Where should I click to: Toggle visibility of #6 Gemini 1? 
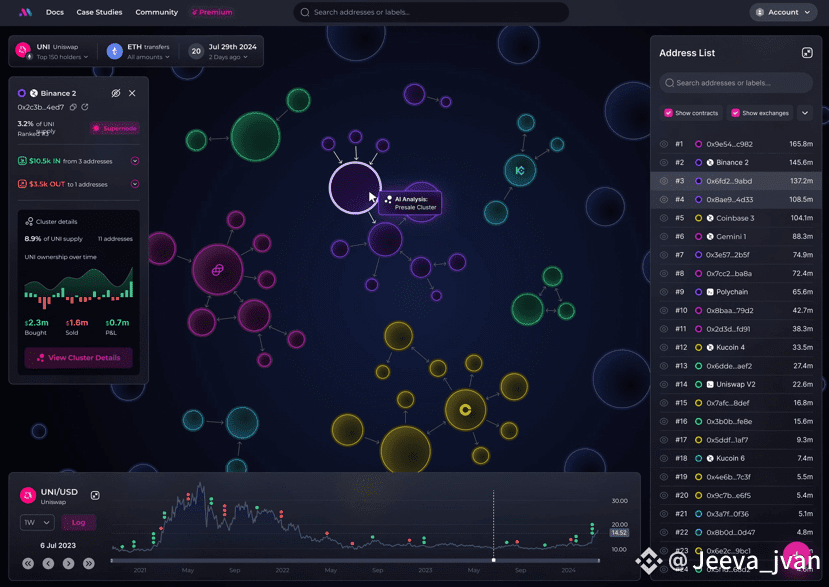(664, 236)
